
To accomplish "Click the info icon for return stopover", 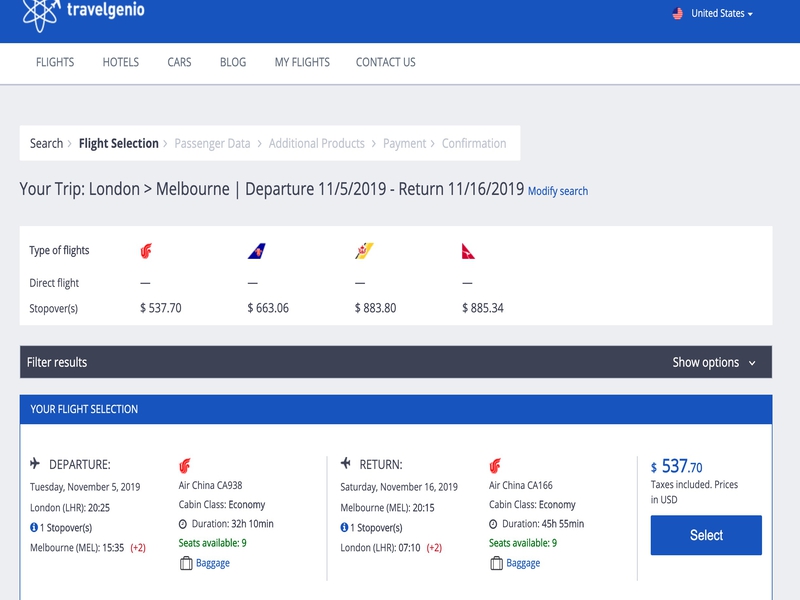I will pyautogui.click(x=344, y=528).
